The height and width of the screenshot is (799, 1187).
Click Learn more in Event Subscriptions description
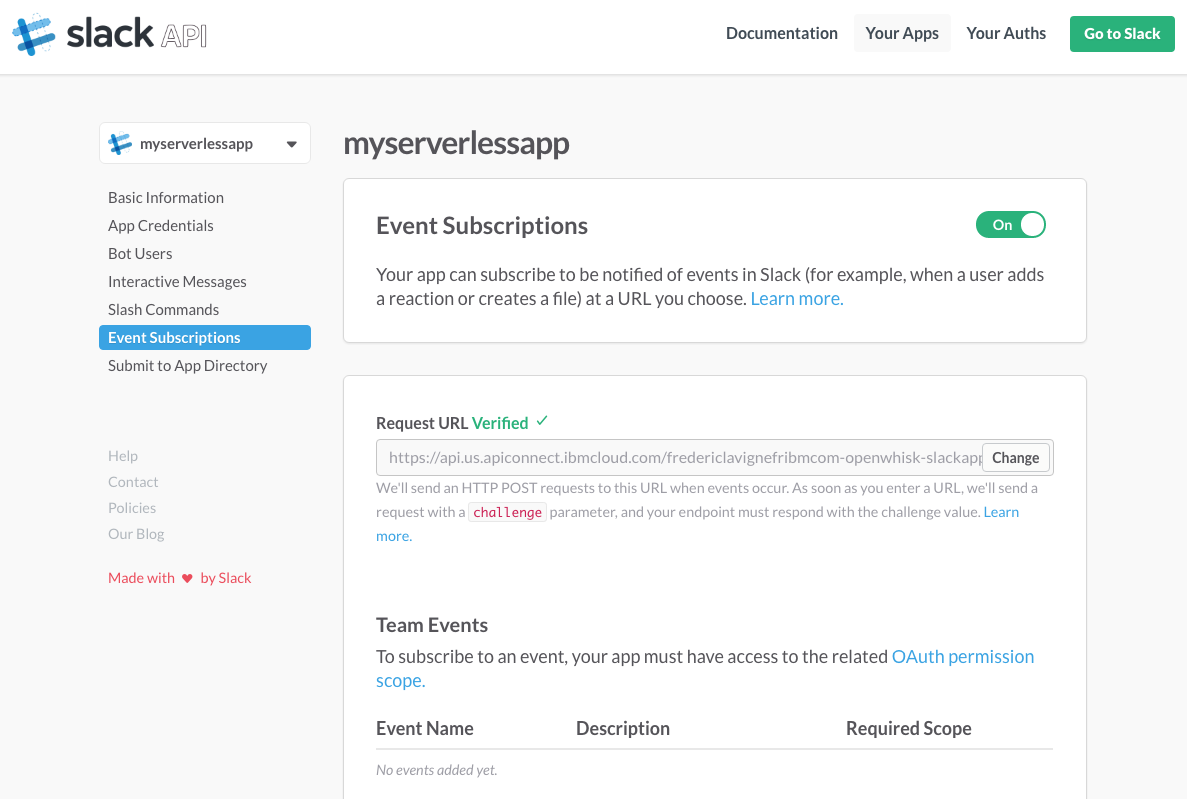point(796,298)
